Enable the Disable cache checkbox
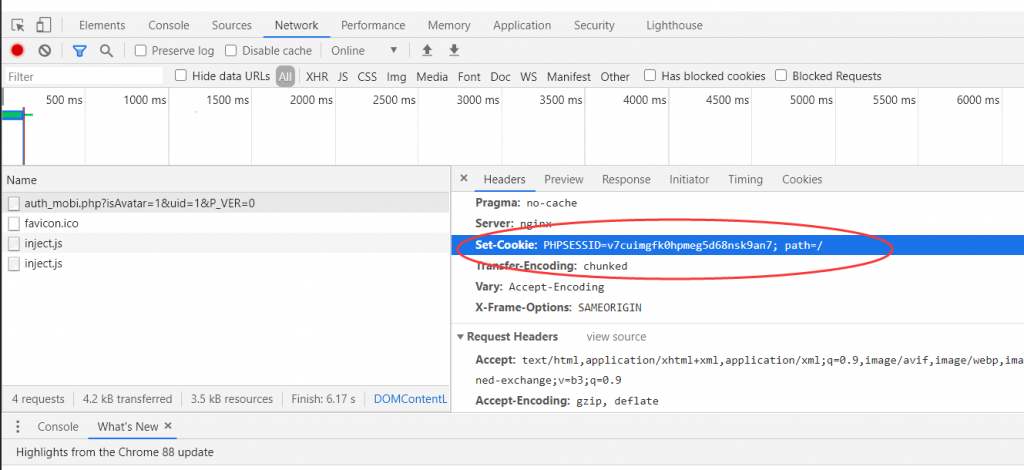The width and height of the screenshot is (1024, 470). click(231, 50)
